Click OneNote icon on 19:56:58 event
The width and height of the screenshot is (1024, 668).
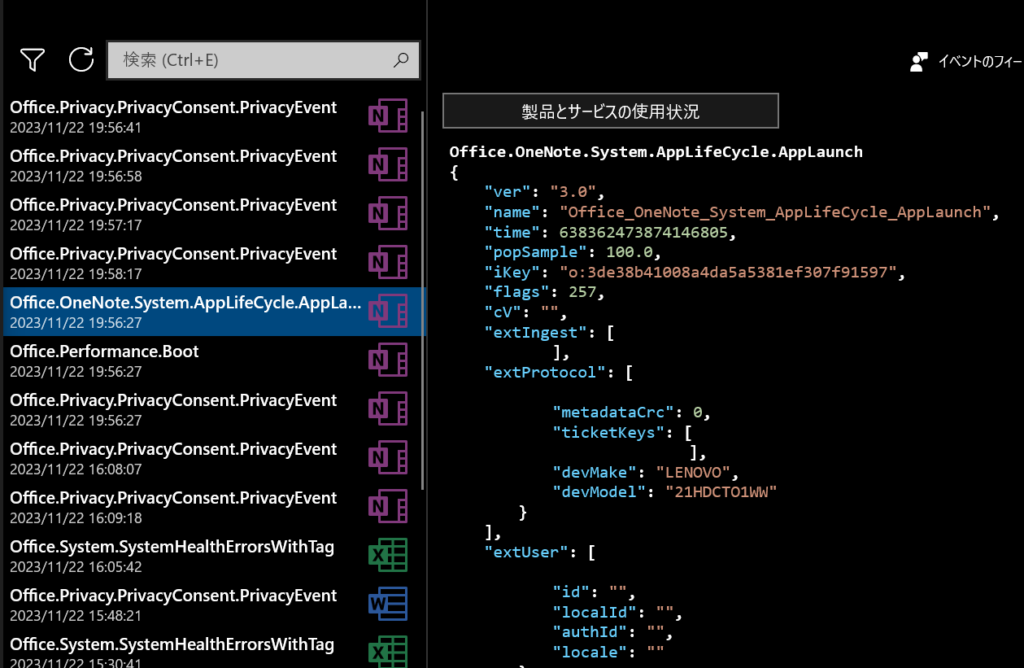pos(388,165)
